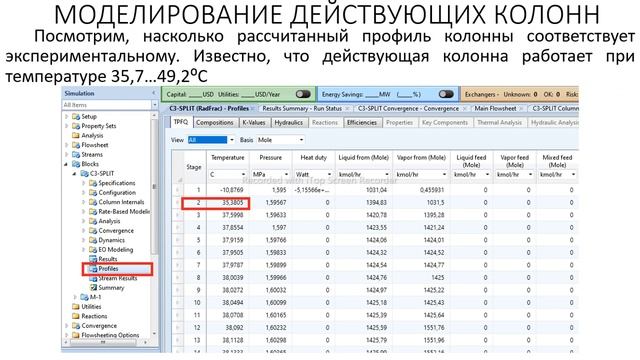
Task: Select the Stream Results tree item
Action: [118, 278]
